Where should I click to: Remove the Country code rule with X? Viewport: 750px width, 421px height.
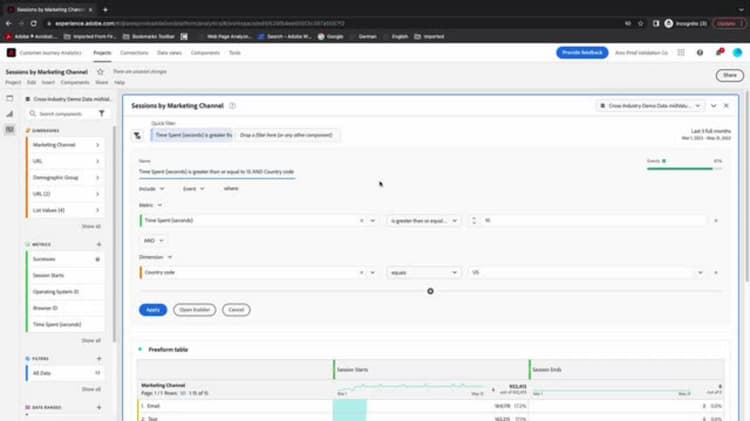click(x=716, y=273)
